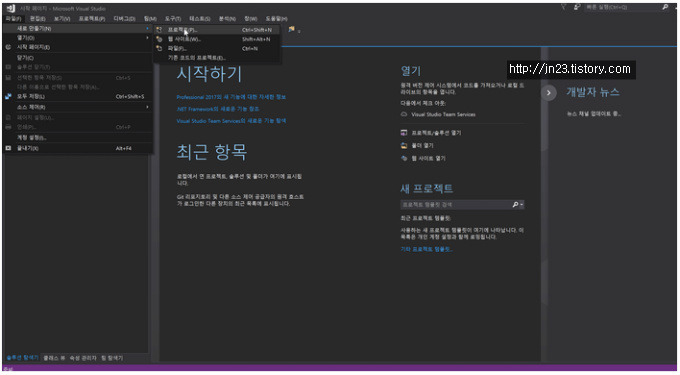
Task: Switch to the 속성 관리자 tab
Action: (x=83, y=358)
